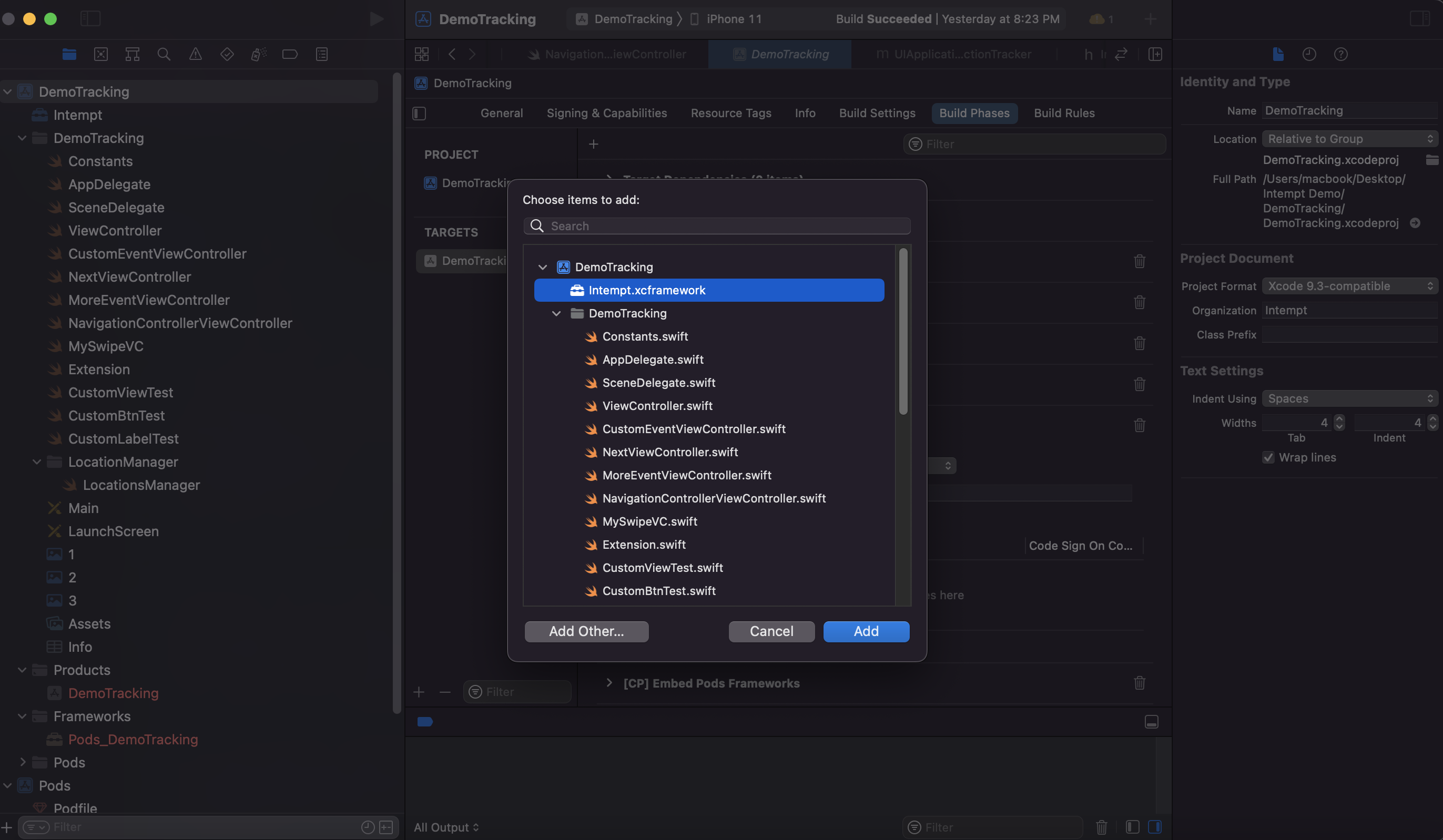This screenshot has height=840, width=1443.
Task: Click the Add button
Action: pos(866,631)
